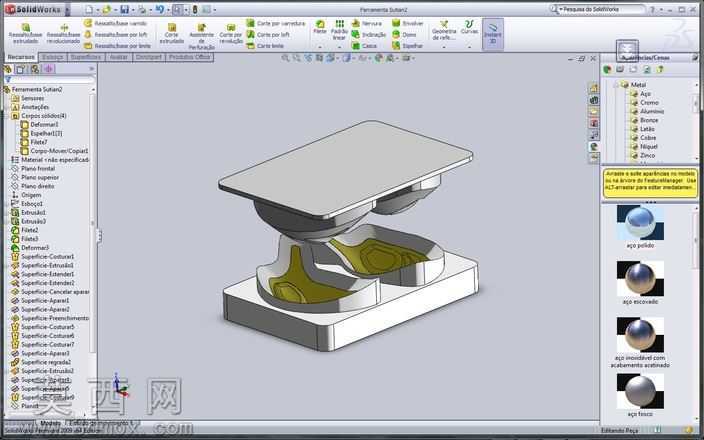This screenshot has height=440, width=704.
Task: Pick the aço polido appearance swatch
Action: pyautogui.click(x=640, y=223)
